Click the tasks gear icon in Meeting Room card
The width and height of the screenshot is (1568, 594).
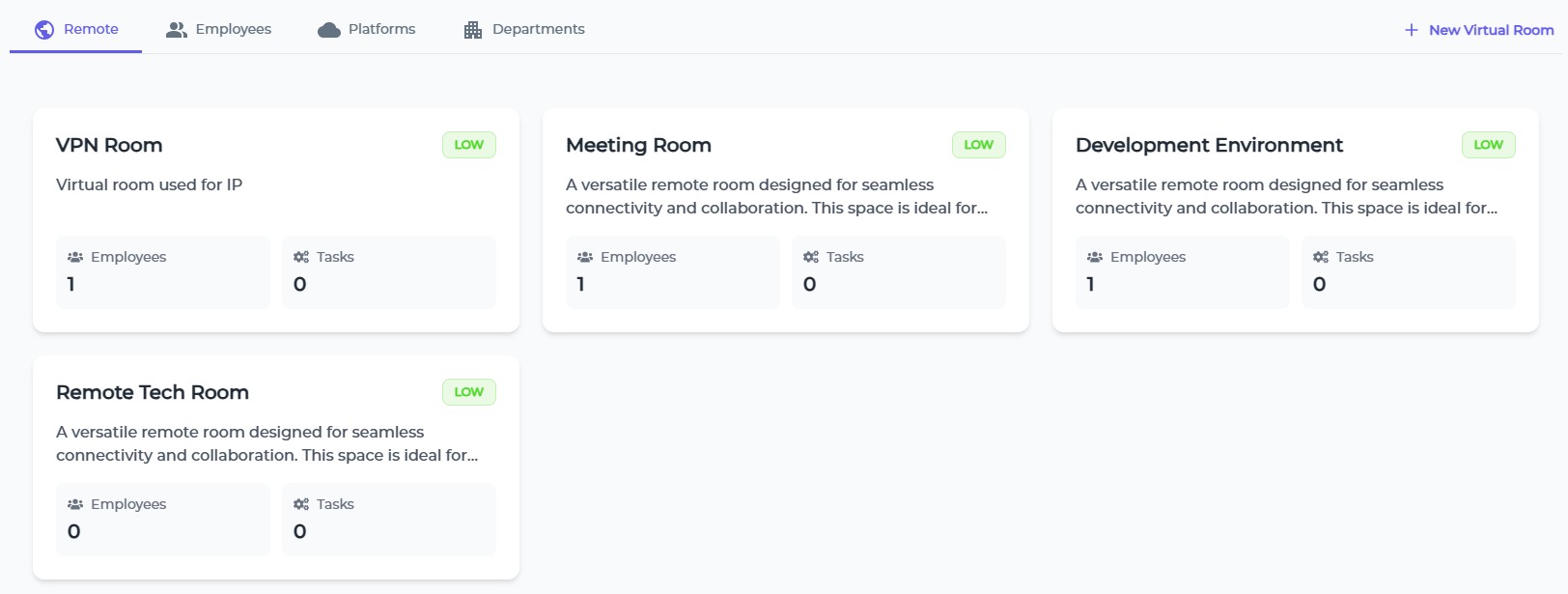pos(811,257)
